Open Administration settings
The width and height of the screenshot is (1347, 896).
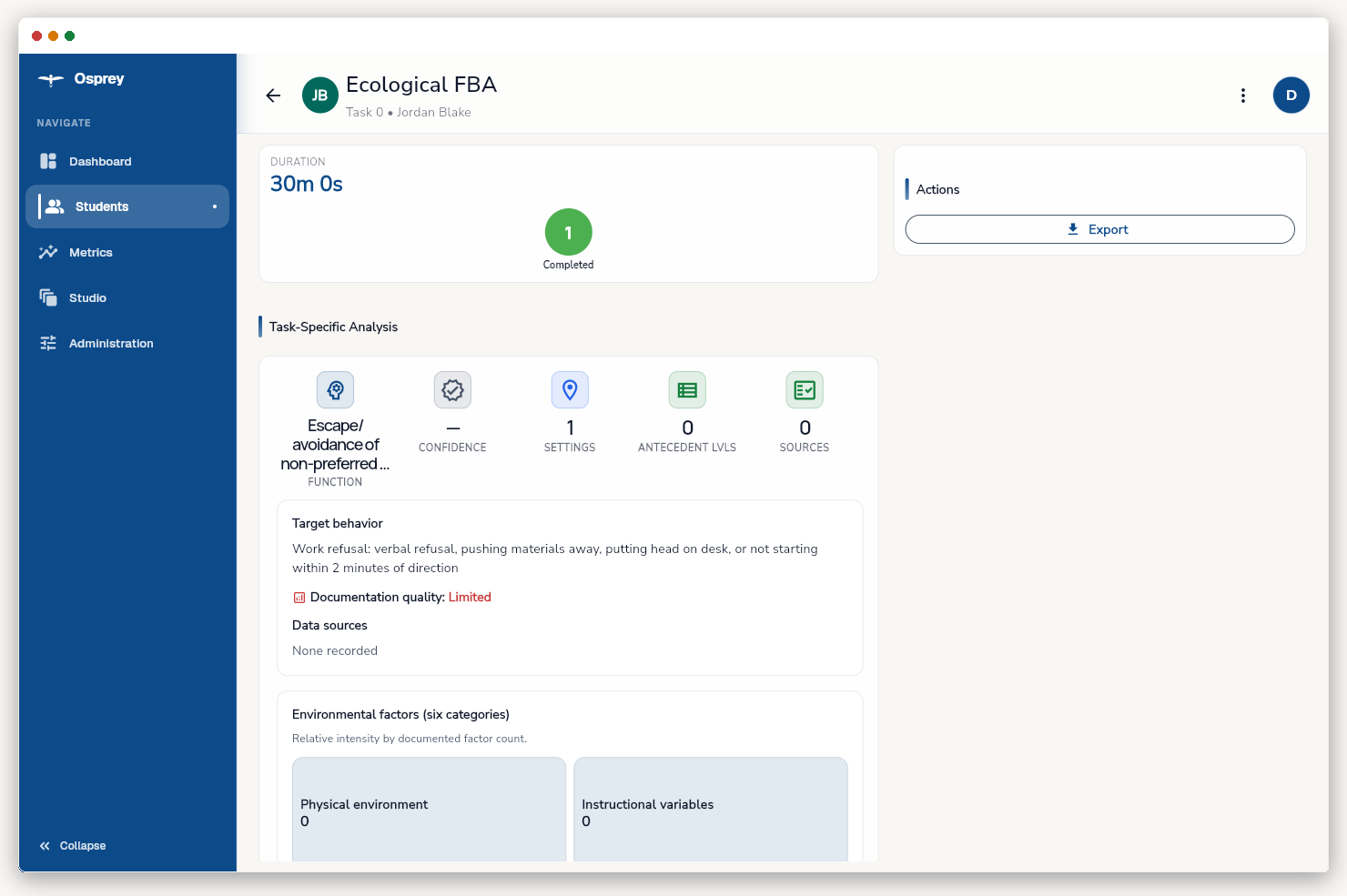(x=127, y=343)
